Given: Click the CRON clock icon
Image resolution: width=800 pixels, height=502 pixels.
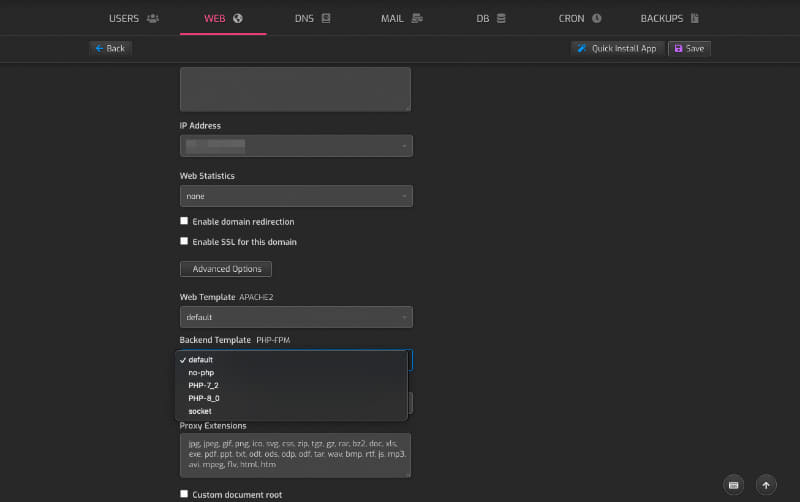Looking at the screenshot, I should click(x=596, y=18).
